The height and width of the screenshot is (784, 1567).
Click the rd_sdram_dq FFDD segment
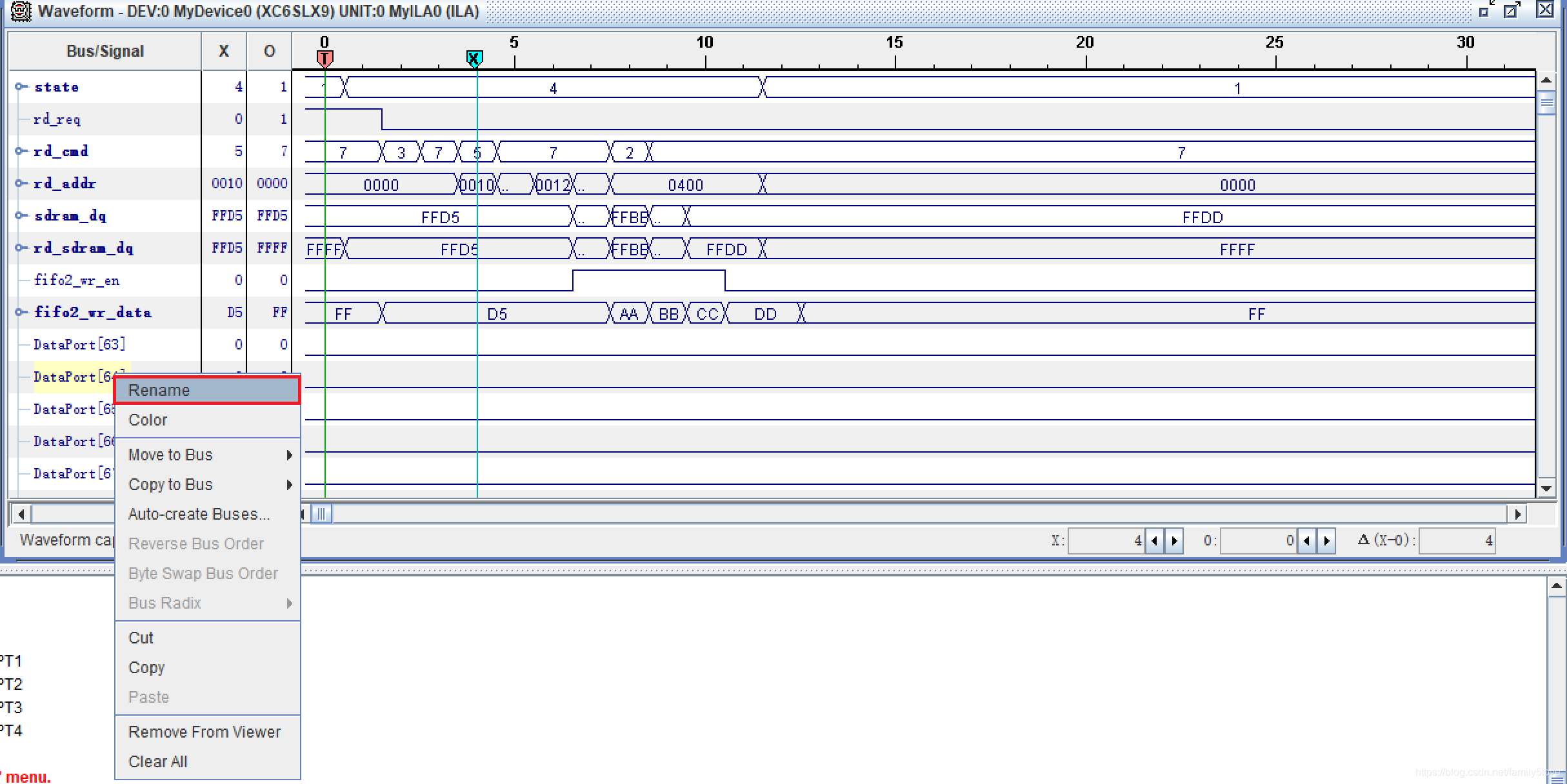726,250
